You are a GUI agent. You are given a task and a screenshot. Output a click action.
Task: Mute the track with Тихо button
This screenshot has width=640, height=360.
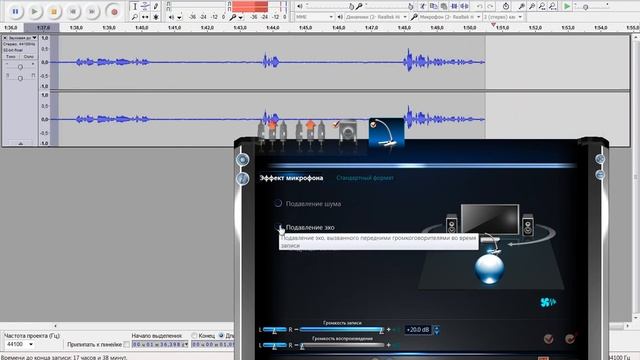click(x=11, y=57)
